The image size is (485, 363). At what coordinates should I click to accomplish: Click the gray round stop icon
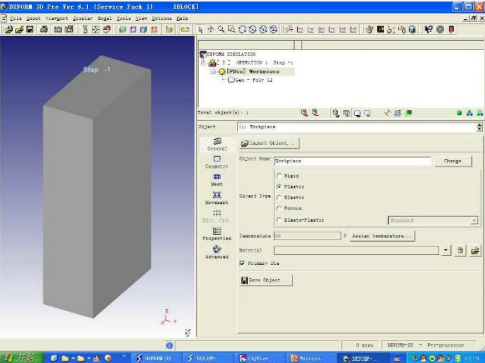tap(440, 30)
